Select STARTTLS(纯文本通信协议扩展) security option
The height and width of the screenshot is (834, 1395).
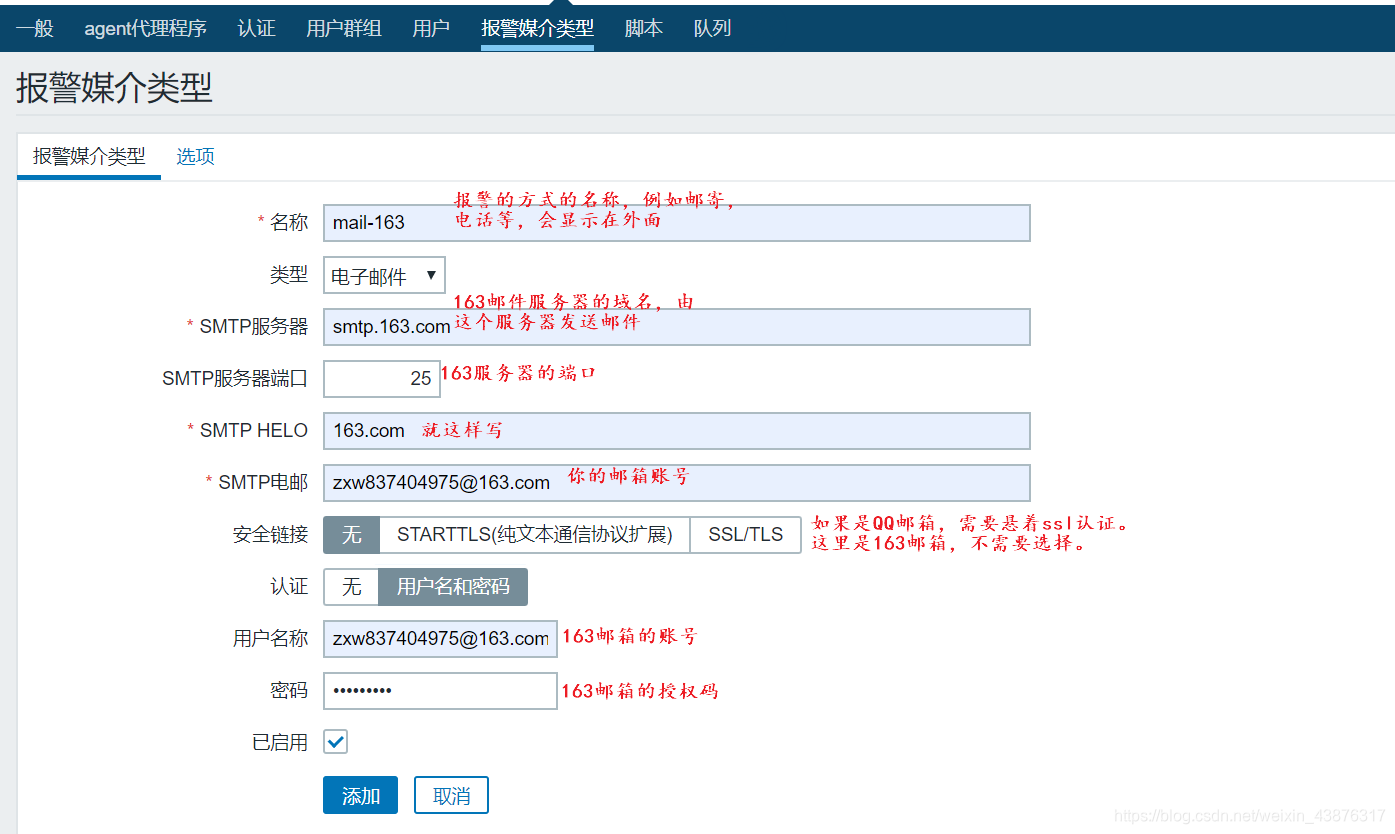534,534
